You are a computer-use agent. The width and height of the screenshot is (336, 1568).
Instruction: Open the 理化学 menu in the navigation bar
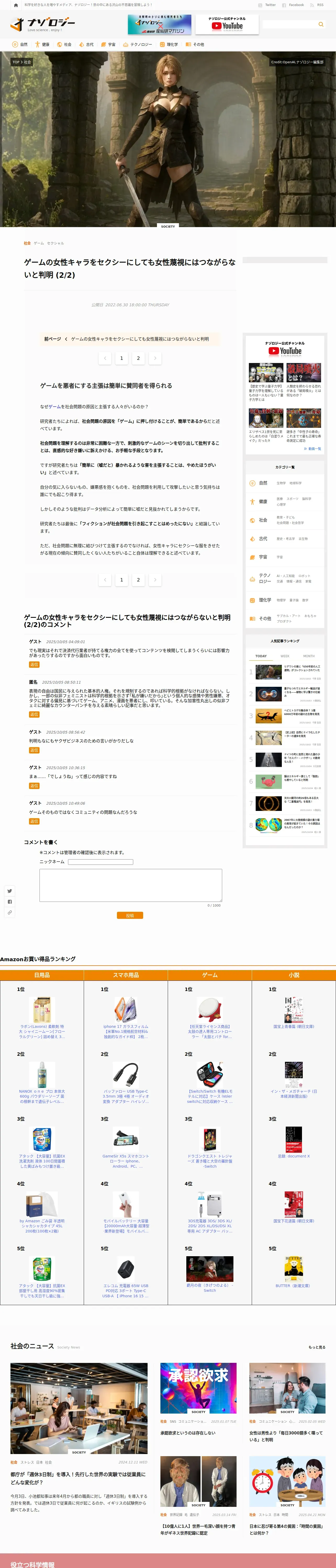169,44
